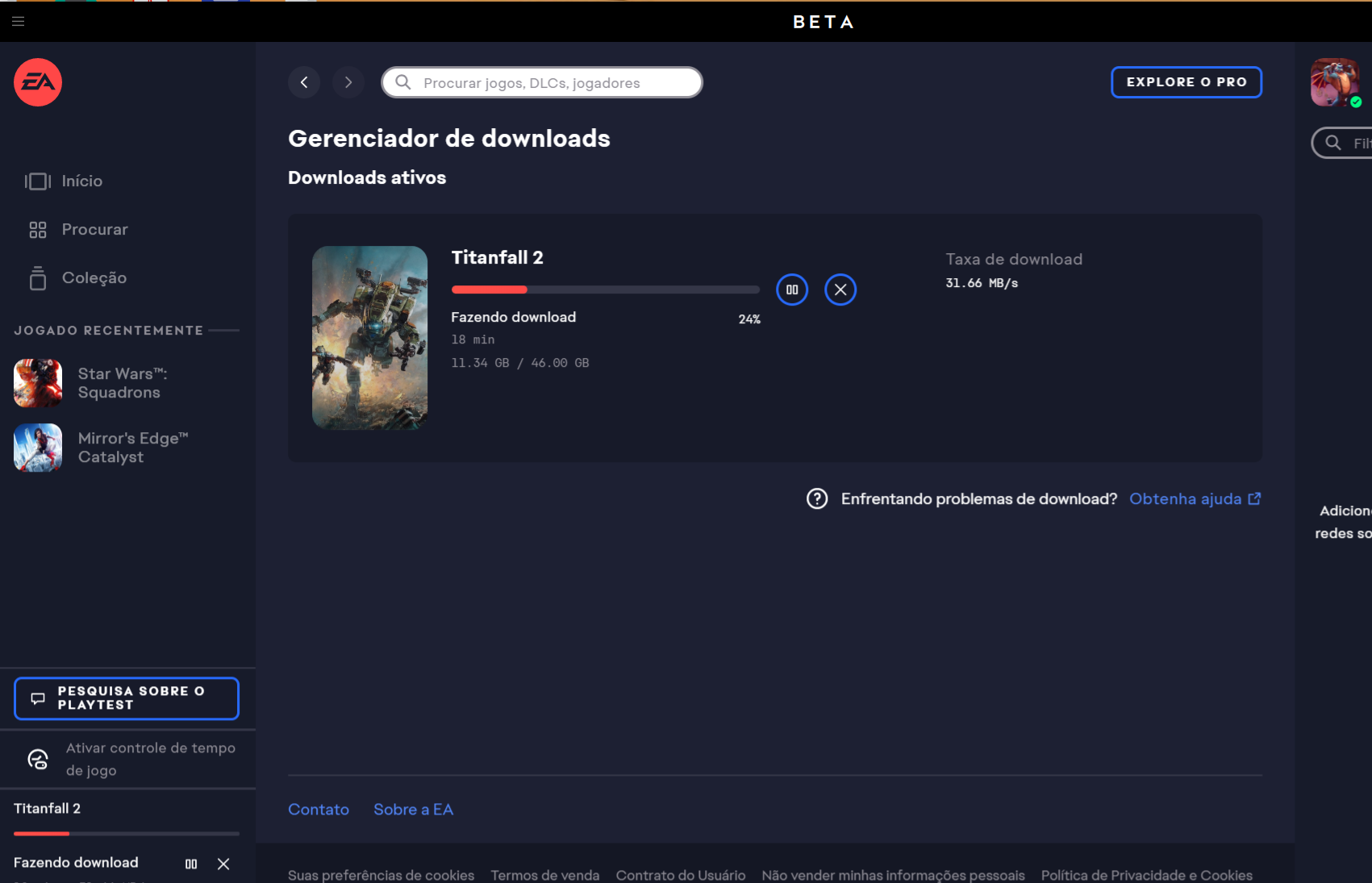Click the external link icon next to Obtenha ajuda
1372x883 pixels.
click(1254, 498)
